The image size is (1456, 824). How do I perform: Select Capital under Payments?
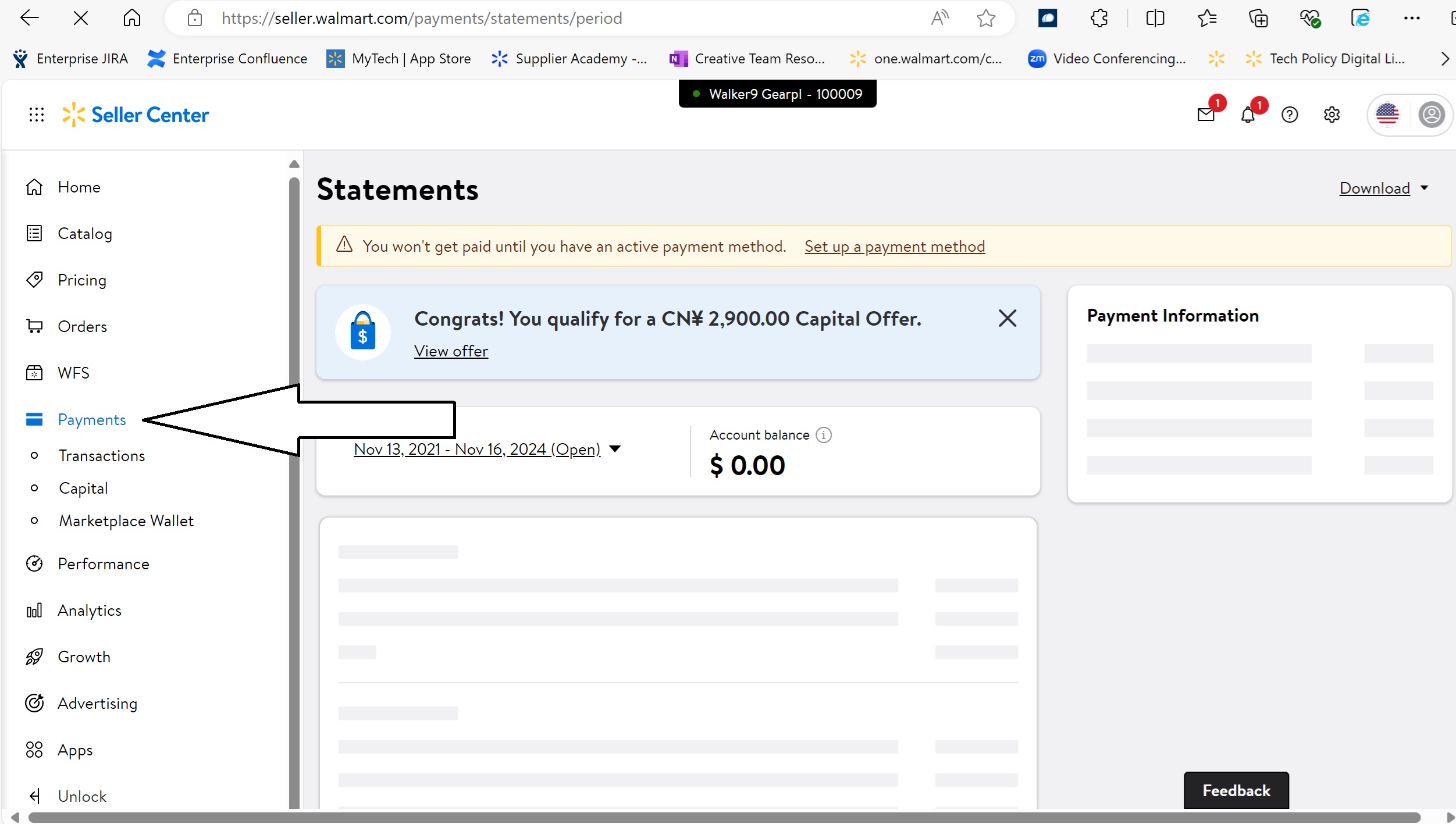click(x=83, y=488)
